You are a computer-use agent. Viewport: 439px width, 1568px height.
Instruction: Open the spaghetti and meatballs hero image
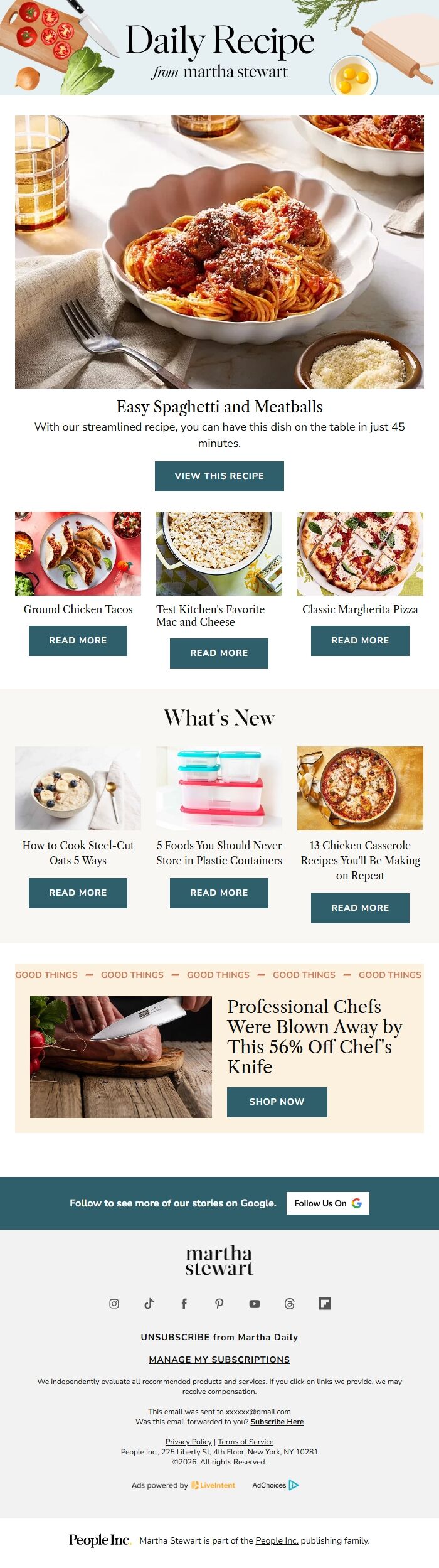pos(219,252)
